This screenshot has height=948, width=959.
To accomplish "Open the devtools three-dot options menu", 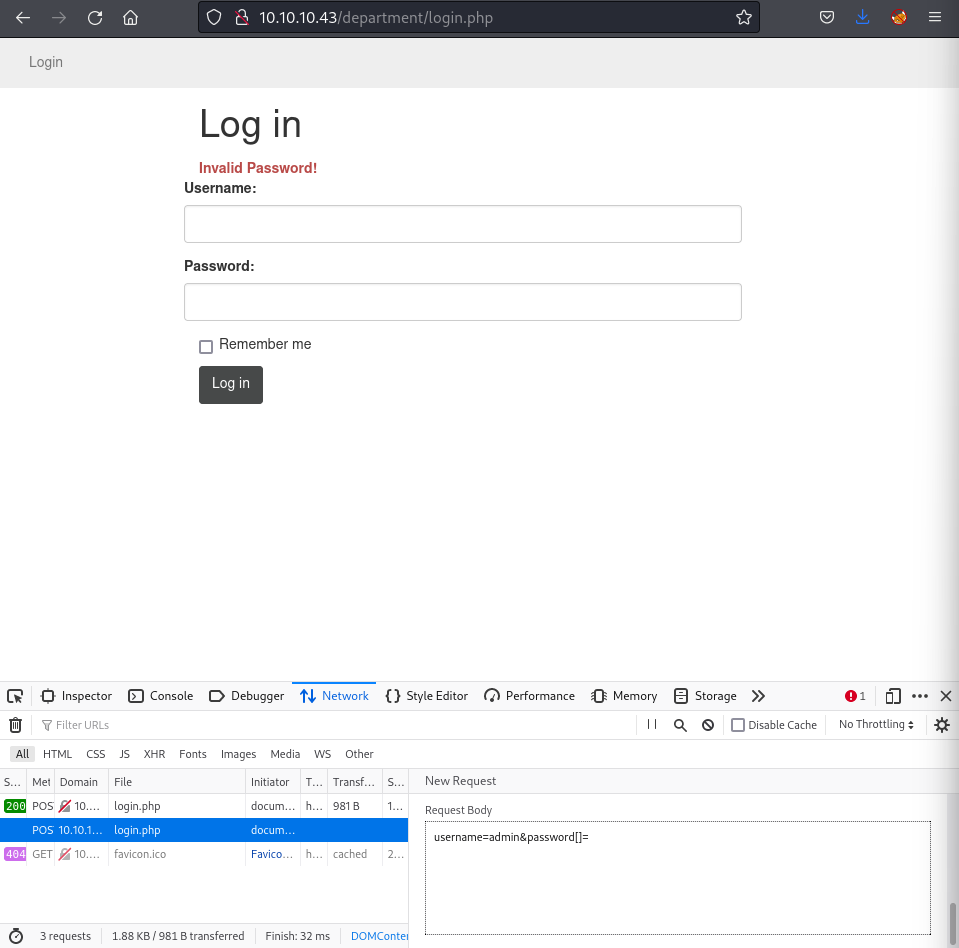I will tap(920, 696).
